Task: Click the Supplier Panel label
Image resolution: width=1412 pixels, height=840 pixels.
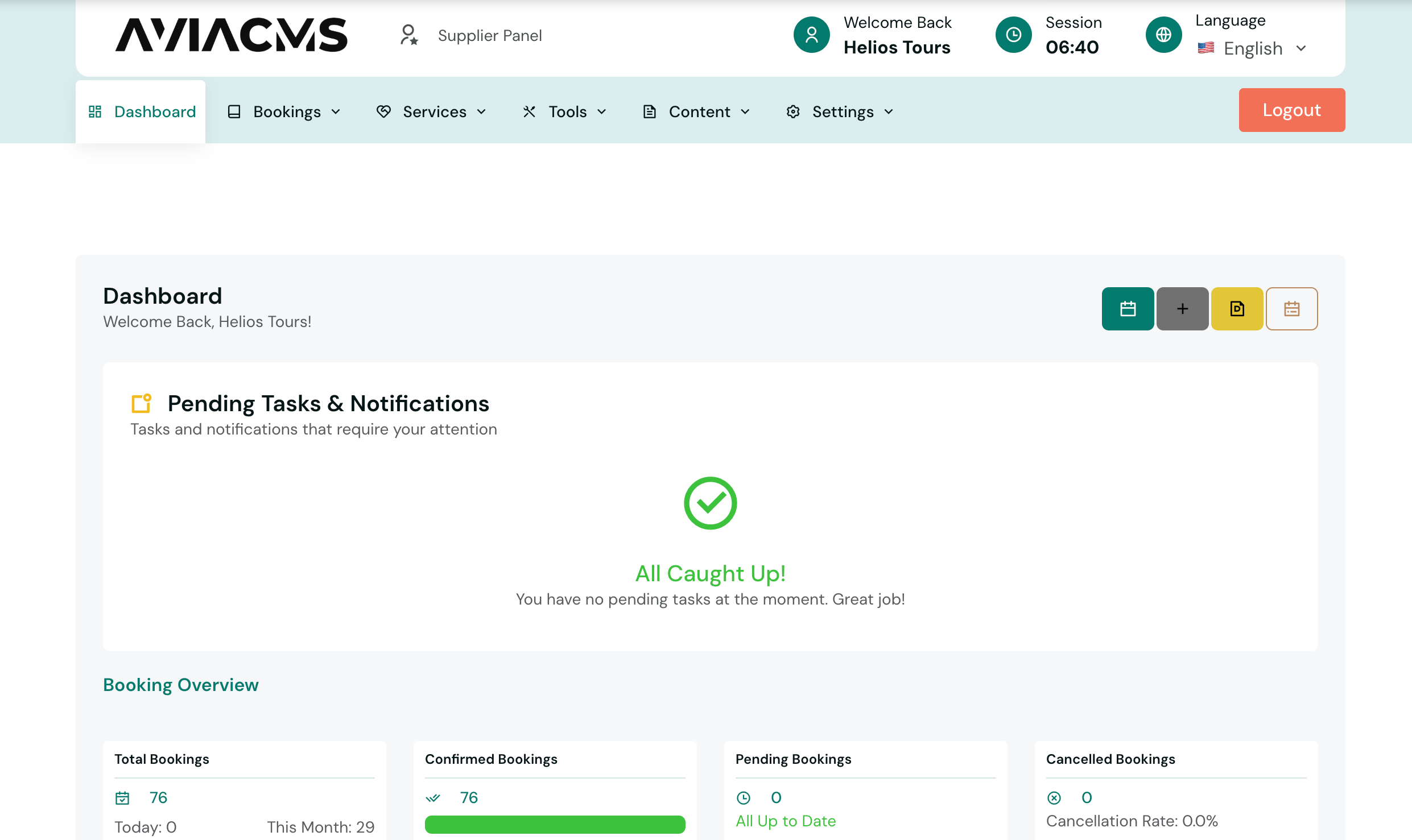Action: tap(490, 35)
